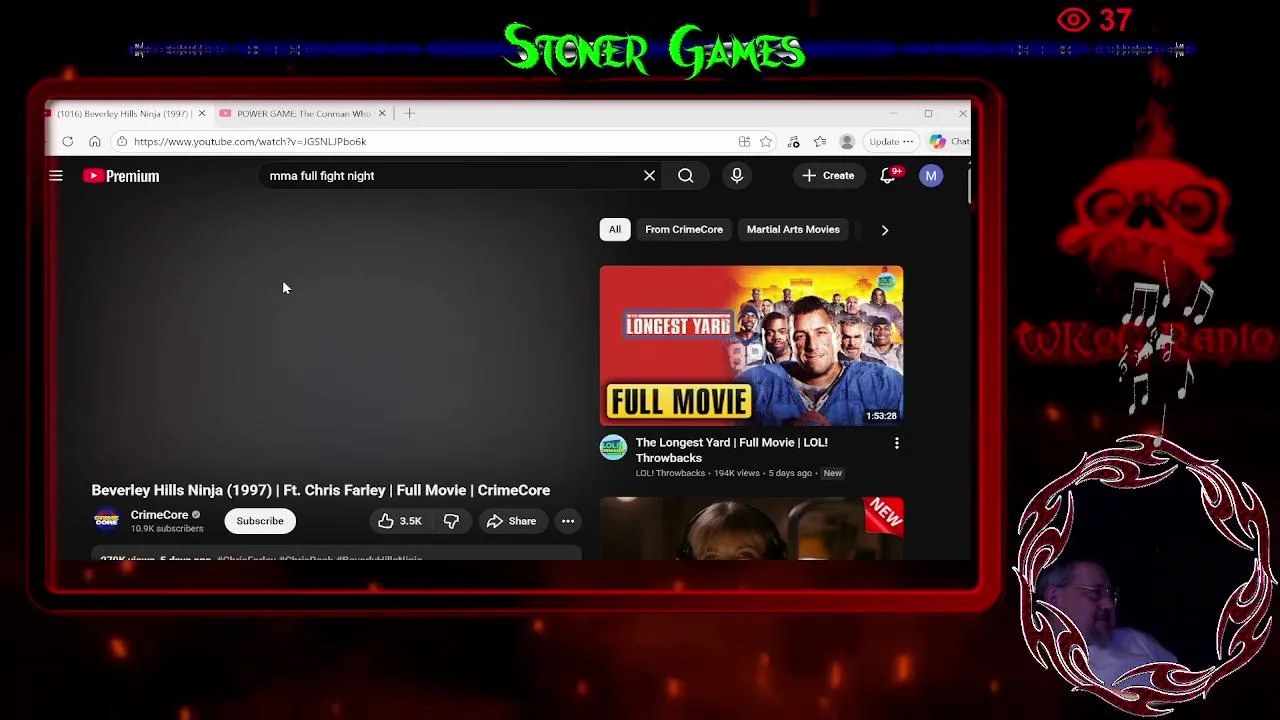Open the CrimeCore channel name

coord(159,515)
